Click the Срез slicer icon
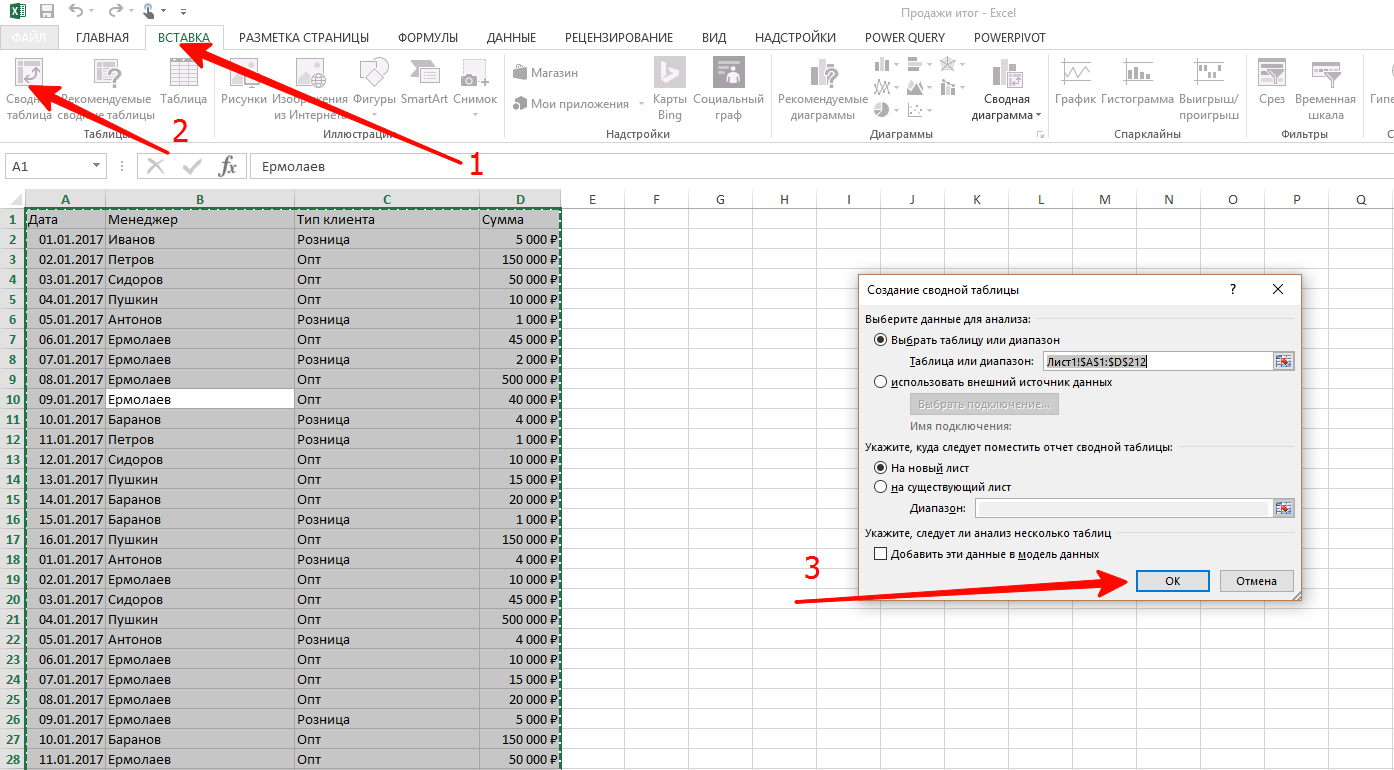The width and height of the screenshot is (1394, 770). [1272, 73]
